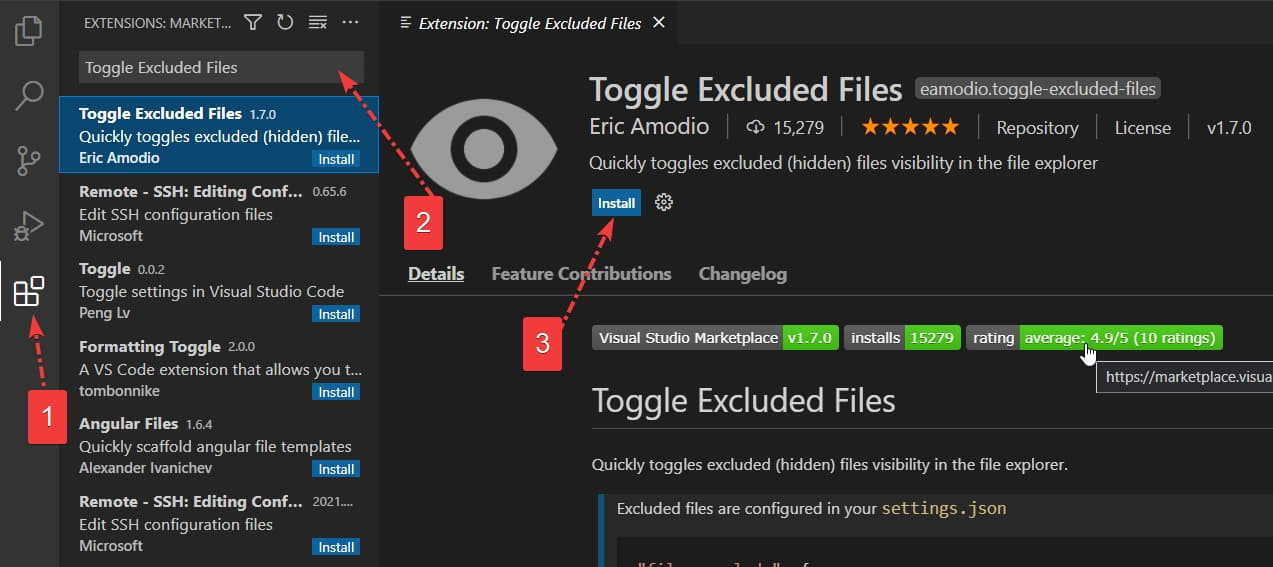Click settings.json text in readme
Screen dimensions: 1273x567
coord(943,508)
